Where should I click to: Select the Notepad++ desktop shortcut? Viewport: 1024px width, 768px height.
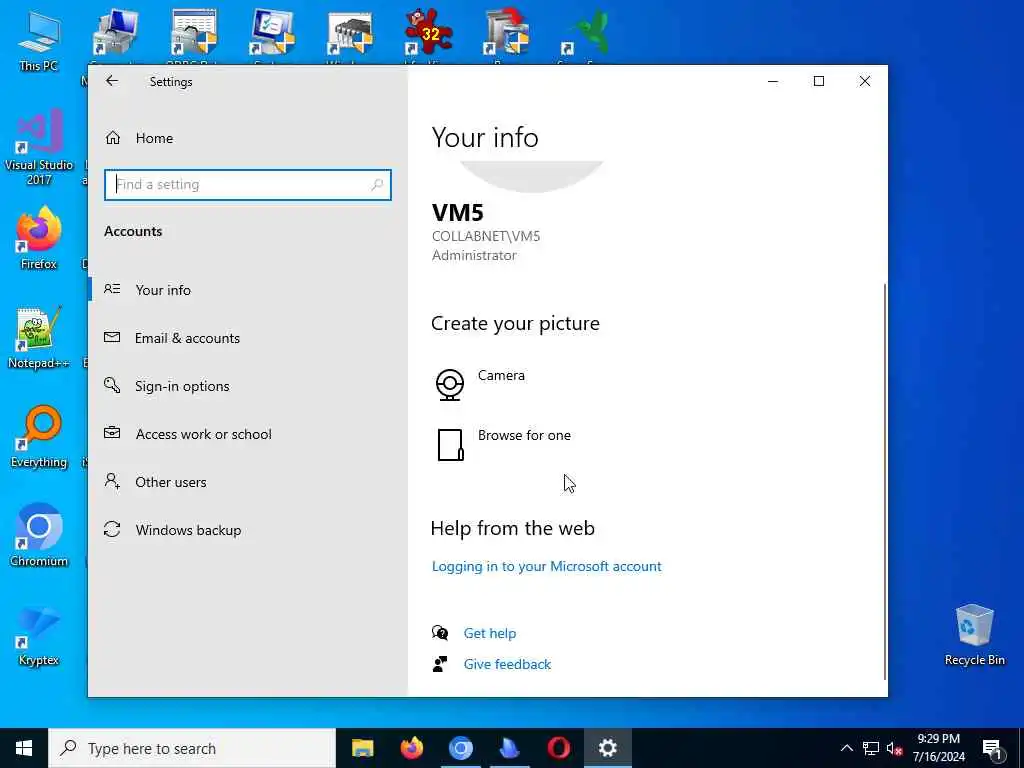[x=39, y=338]
